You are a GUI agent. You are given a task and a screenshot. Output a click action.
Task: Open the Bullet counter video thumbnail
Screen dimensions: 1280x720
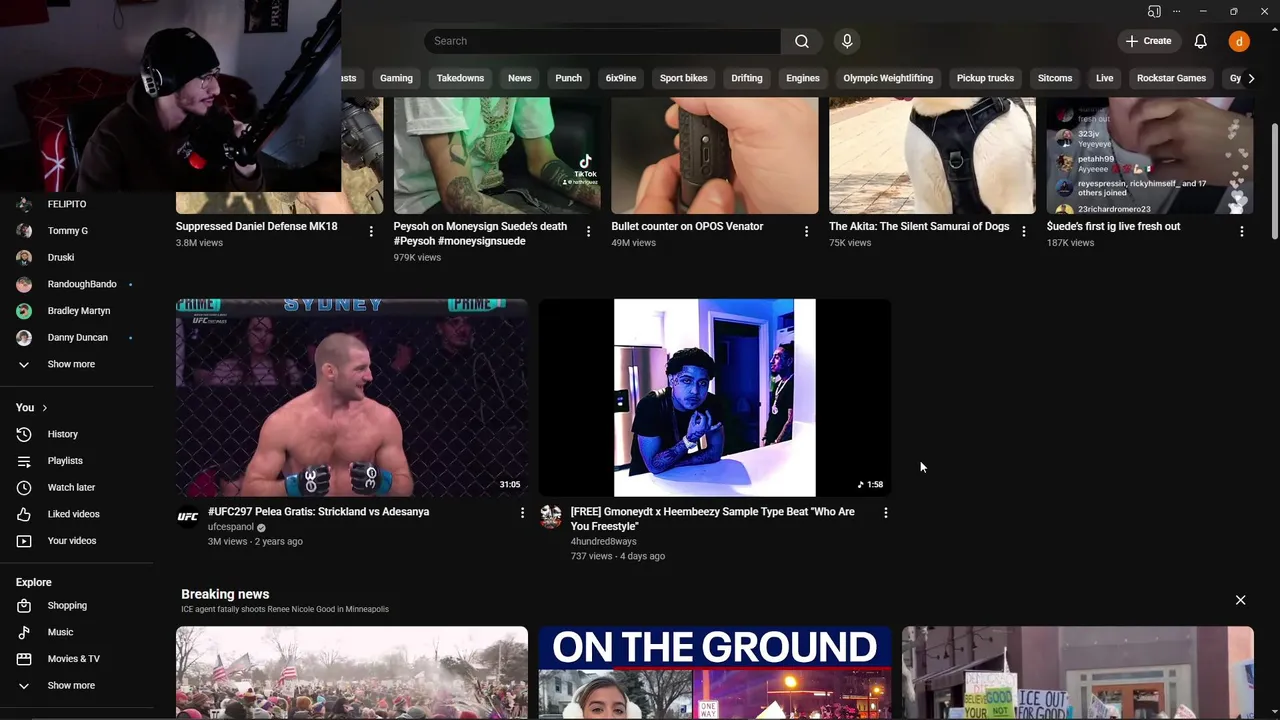point(715,155)
